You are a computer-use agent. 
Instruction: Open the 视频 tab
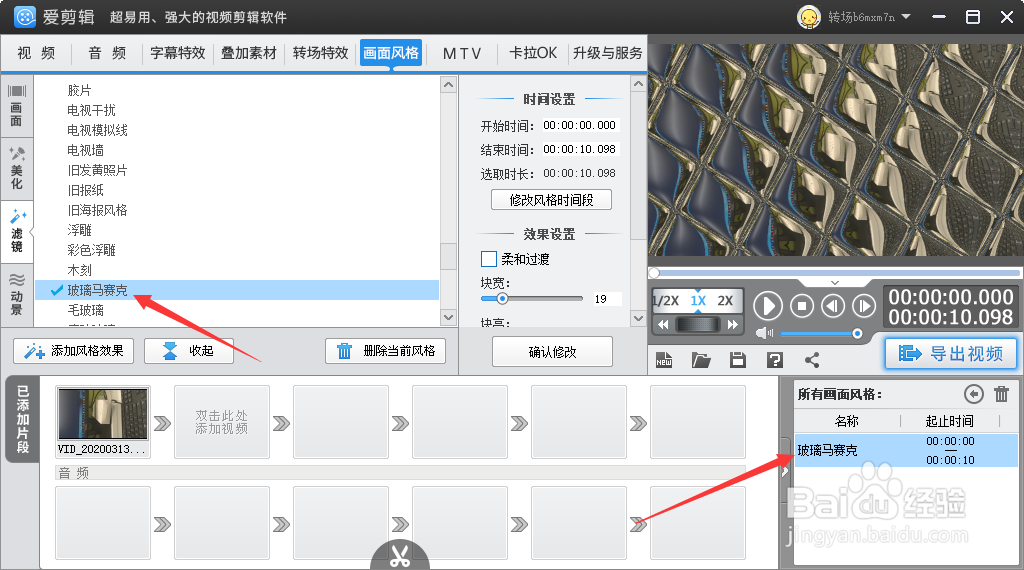coord(37,53)
